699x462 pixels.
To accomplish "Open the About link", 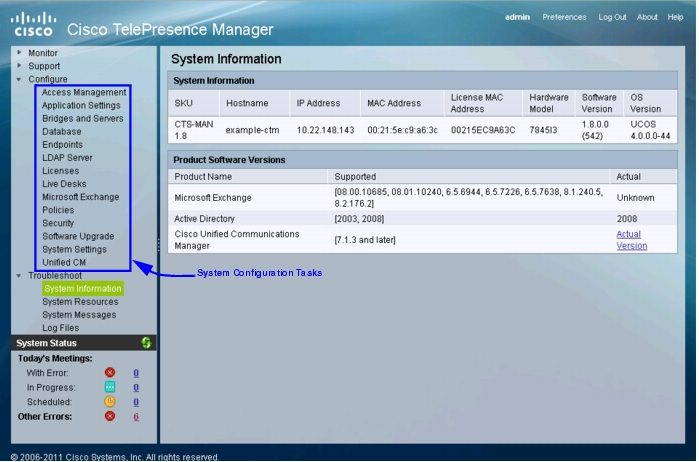I will tap(647, 17).
